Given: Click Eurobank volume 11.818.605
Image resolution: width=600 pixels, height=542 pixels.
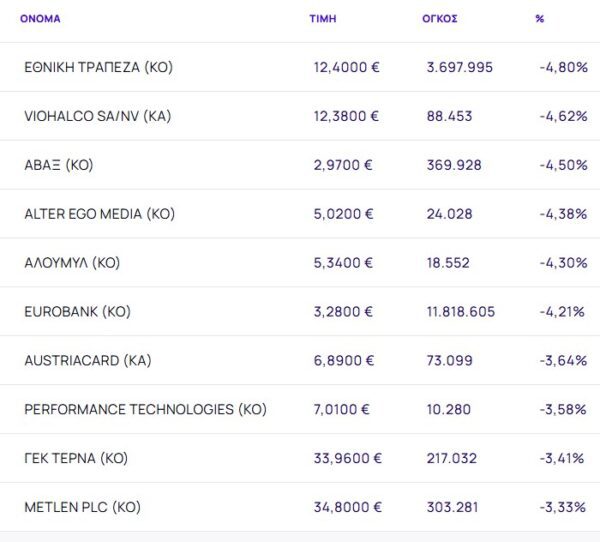Looking at the screenshot, I should [x=460, y=312].
